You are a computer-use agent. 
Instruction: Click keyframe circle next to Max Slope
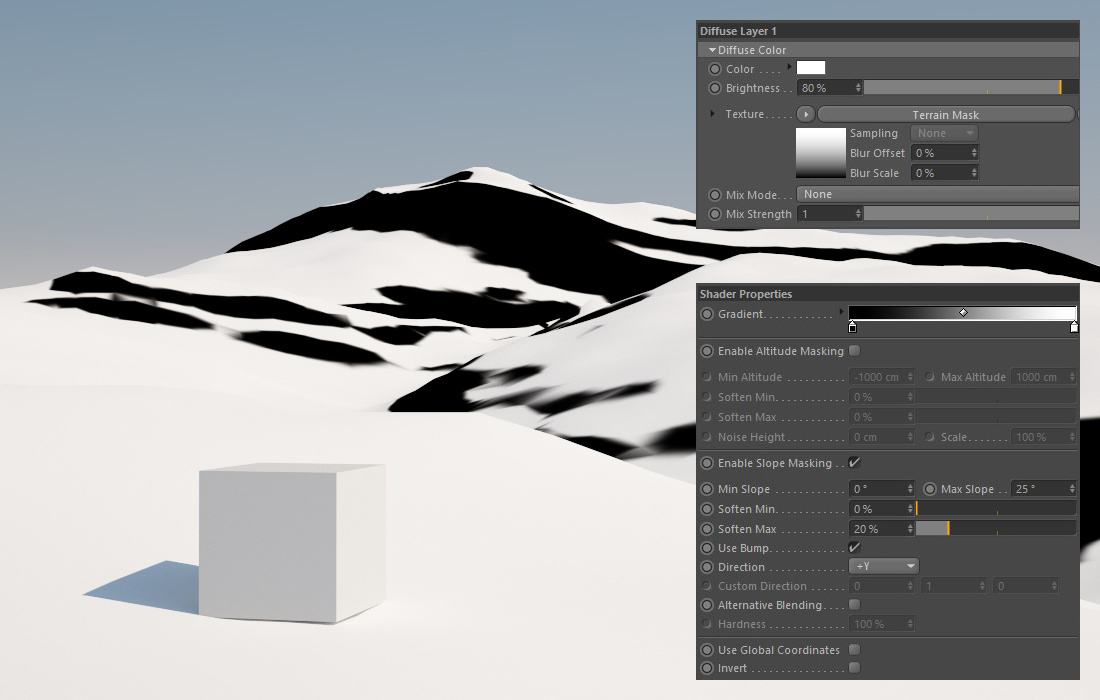coord(930,489)
